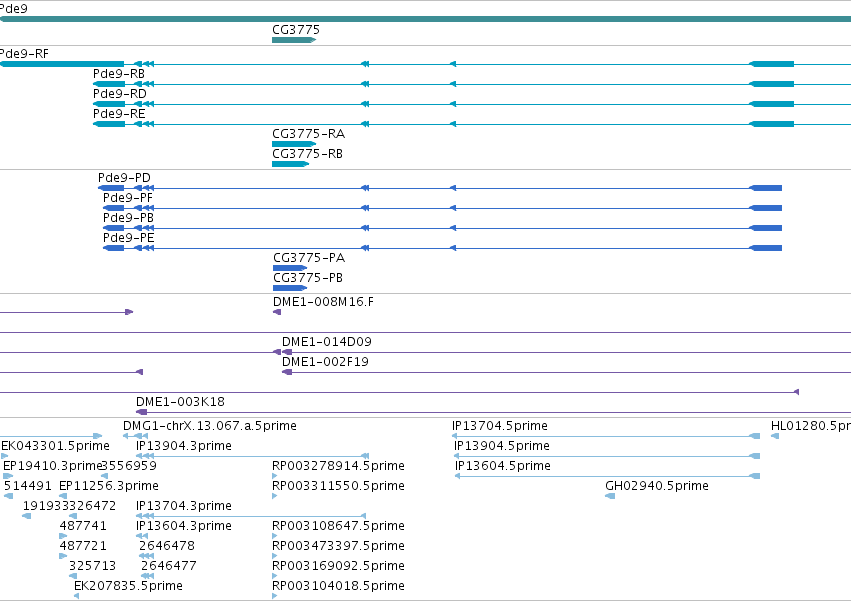Click the EK043301.5prime EST label
Viewport: 851px width, 601px height.
tap(55, 446)
